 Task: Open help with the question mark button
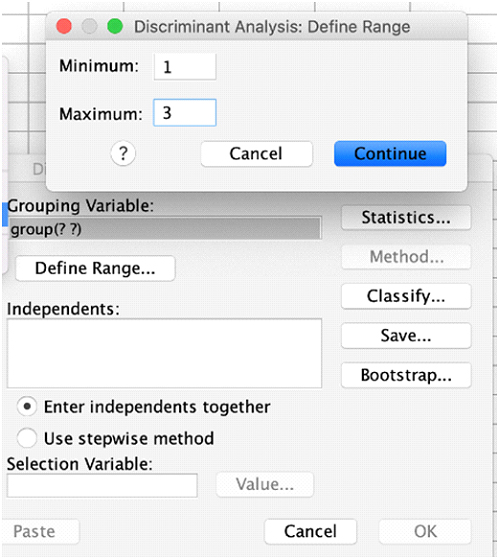[x=123, y=154]
